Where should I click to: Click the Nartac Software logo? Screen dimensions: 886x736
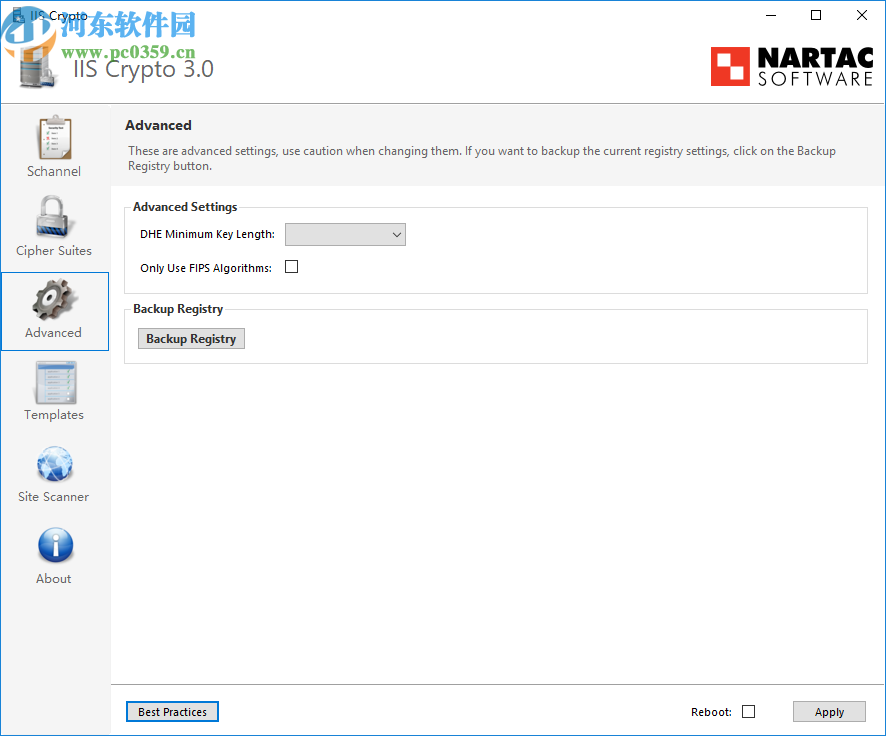coord(791,65)
